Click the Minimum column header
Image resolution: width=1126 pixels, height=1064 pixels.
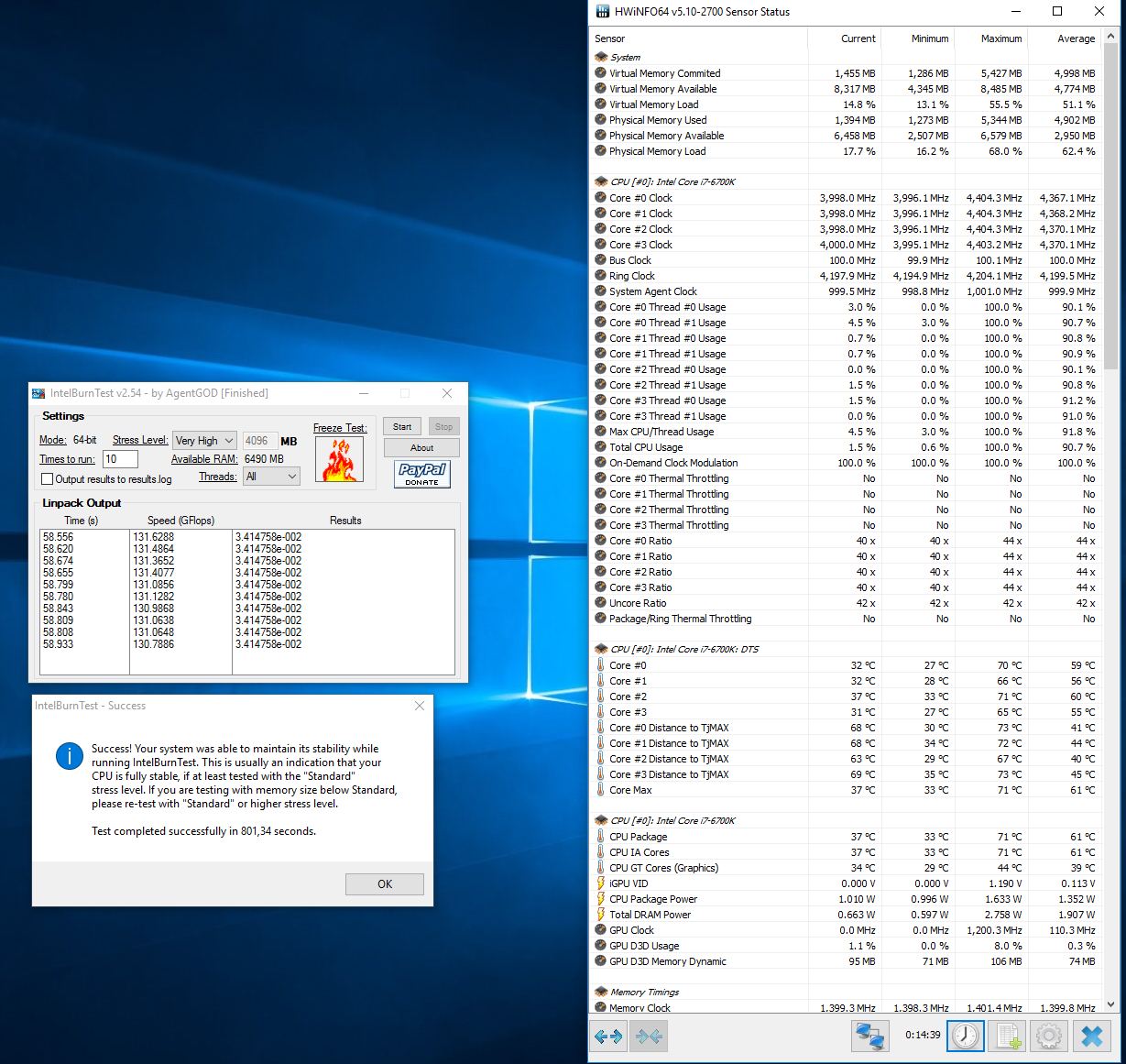pyautogui.click(x=917, y=38)
